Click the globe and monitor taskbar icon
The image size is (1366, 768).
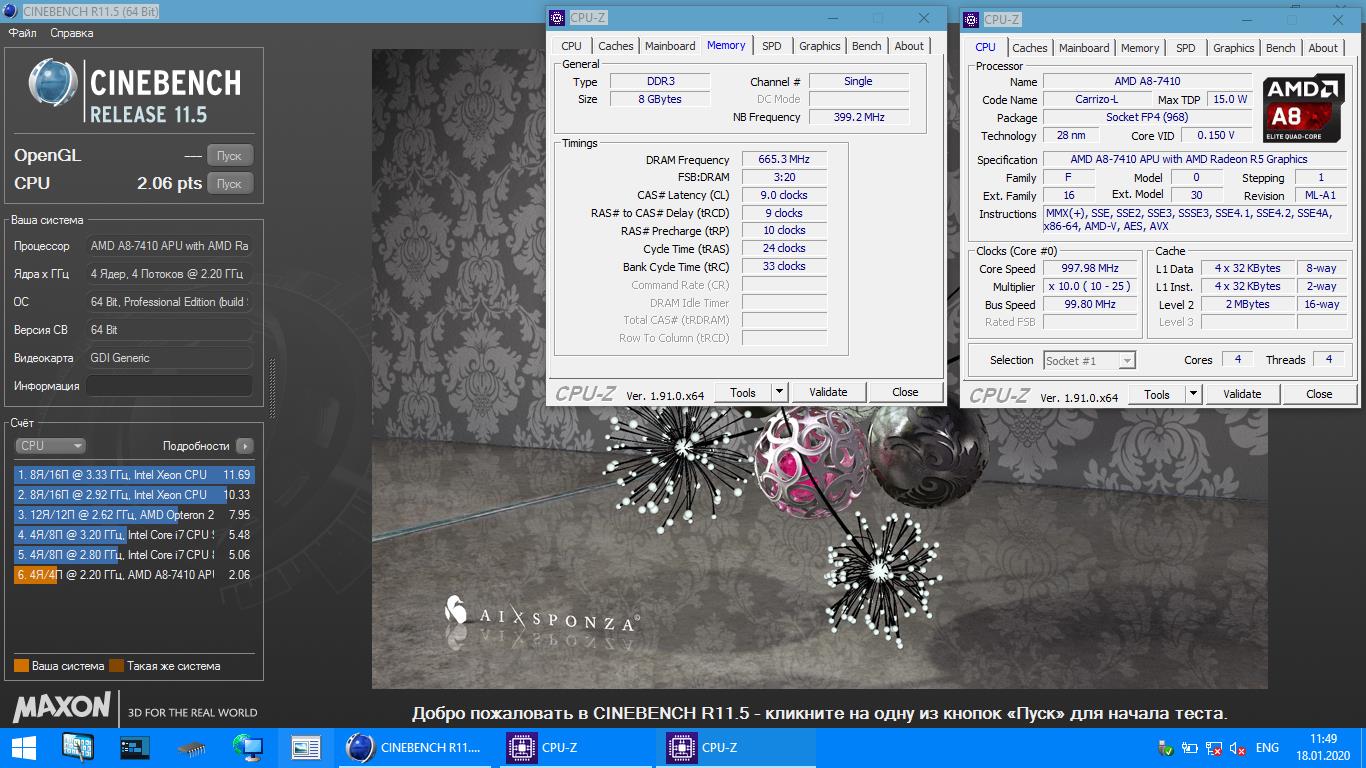[247, 748]
